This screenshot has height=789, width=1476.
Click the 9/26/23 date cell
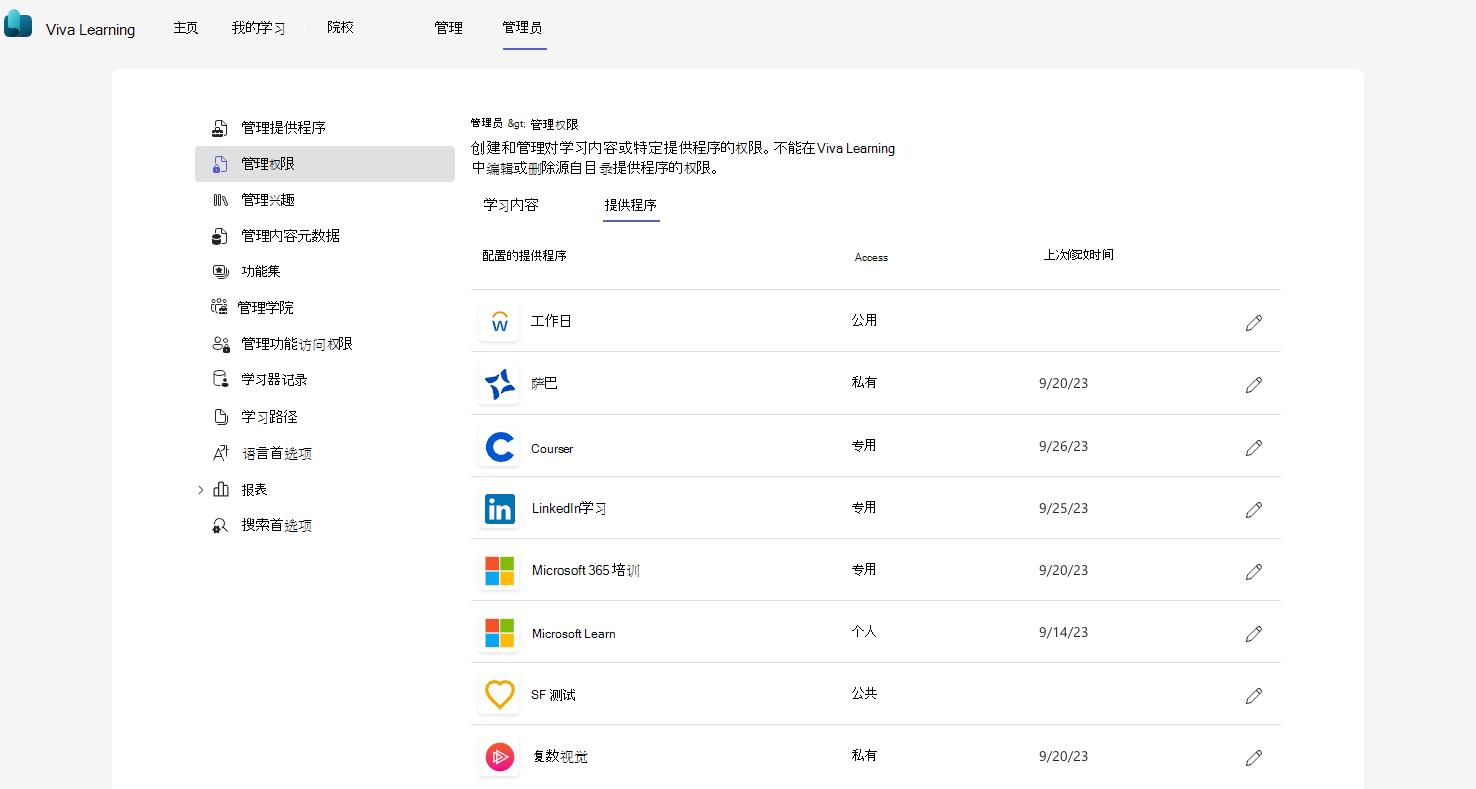pos(1064,446)
